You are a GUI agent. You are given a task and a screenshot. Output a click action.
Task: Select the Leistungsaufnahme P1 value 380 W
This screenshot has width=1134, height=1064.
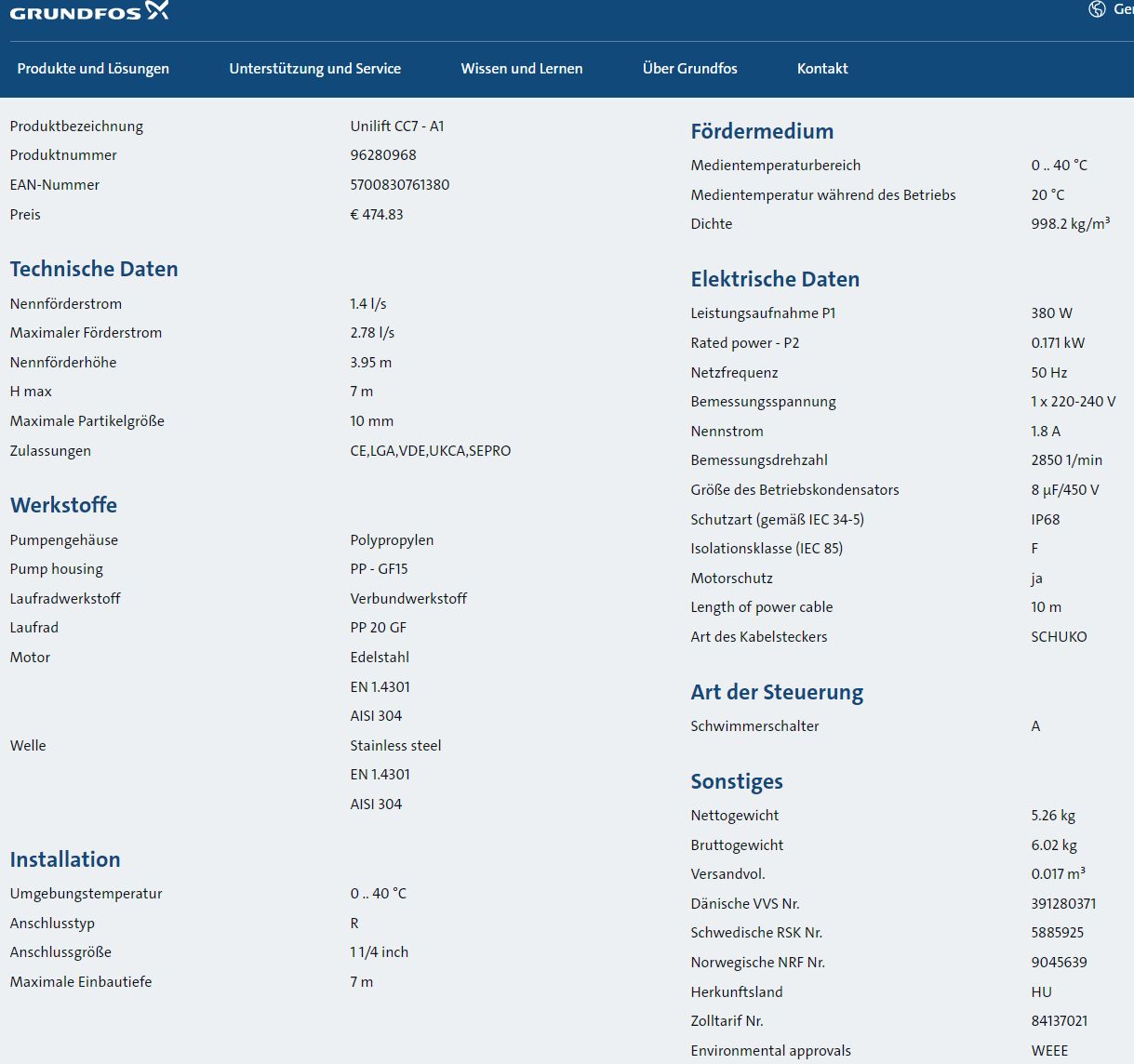(x=1051, y=313)
